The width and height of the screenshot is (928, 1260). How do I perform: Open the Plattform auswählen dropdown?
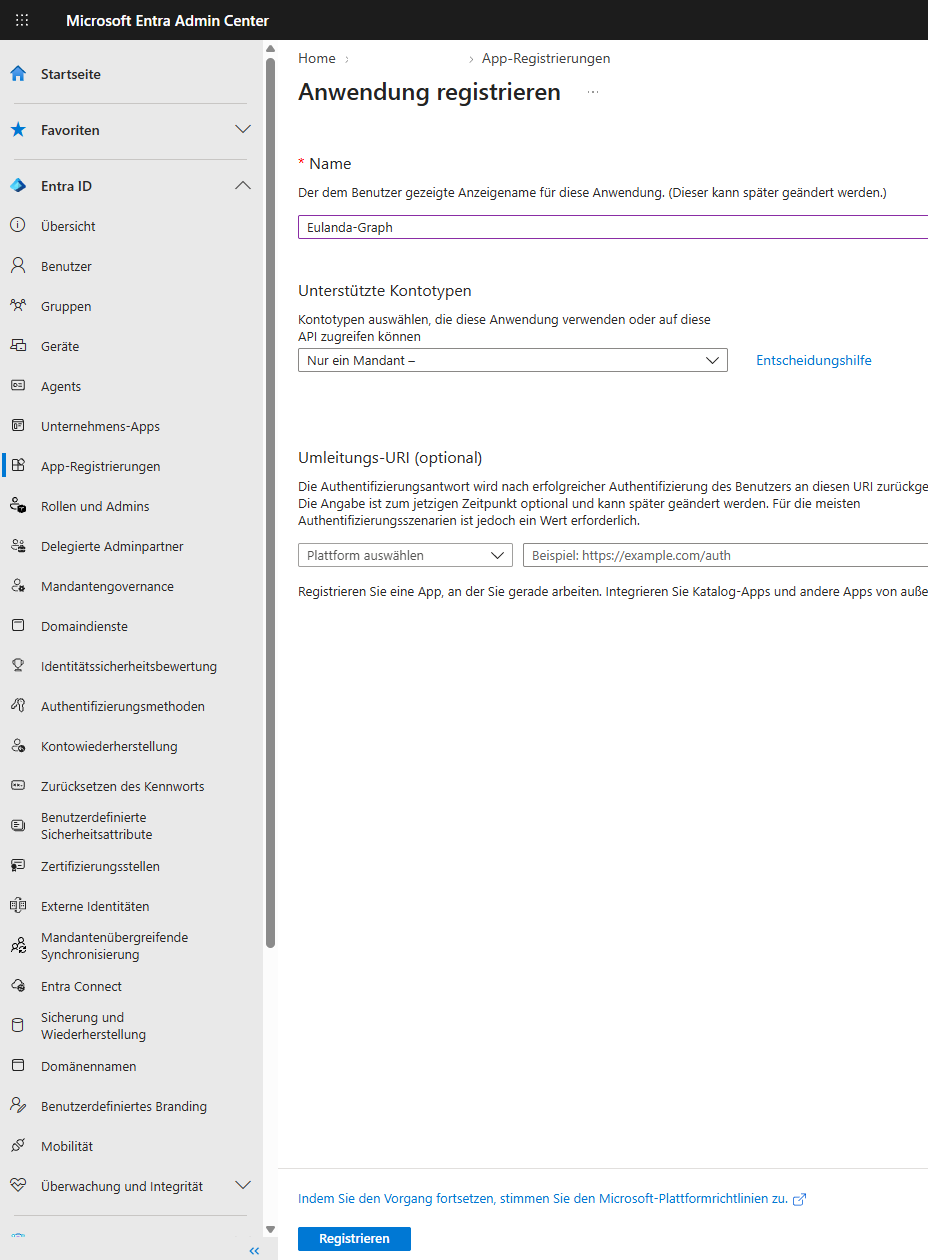coord(405,555)
